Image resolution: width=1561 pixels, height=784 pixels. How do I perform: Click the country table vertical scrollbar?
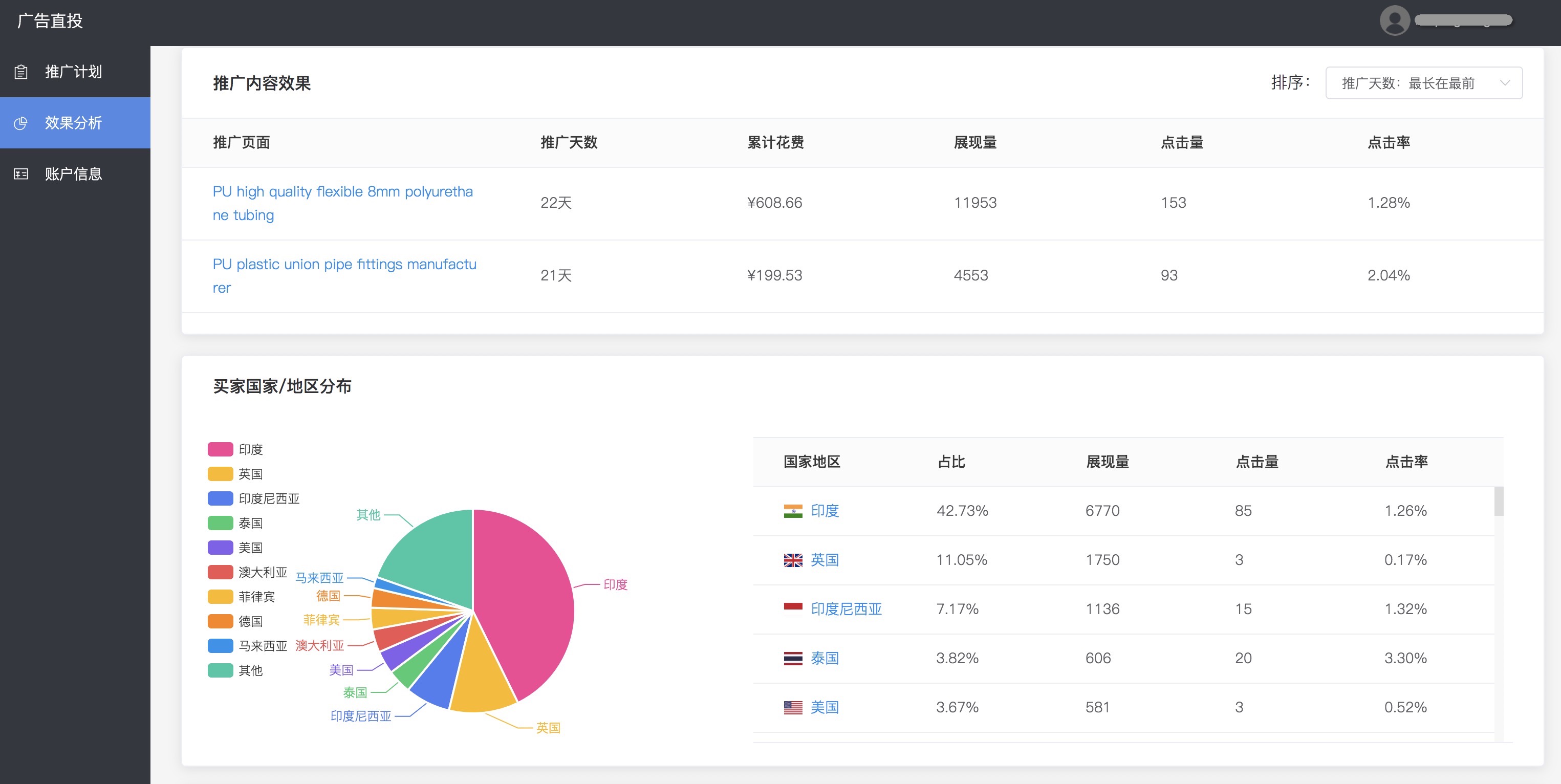[x=1499, y=502]
